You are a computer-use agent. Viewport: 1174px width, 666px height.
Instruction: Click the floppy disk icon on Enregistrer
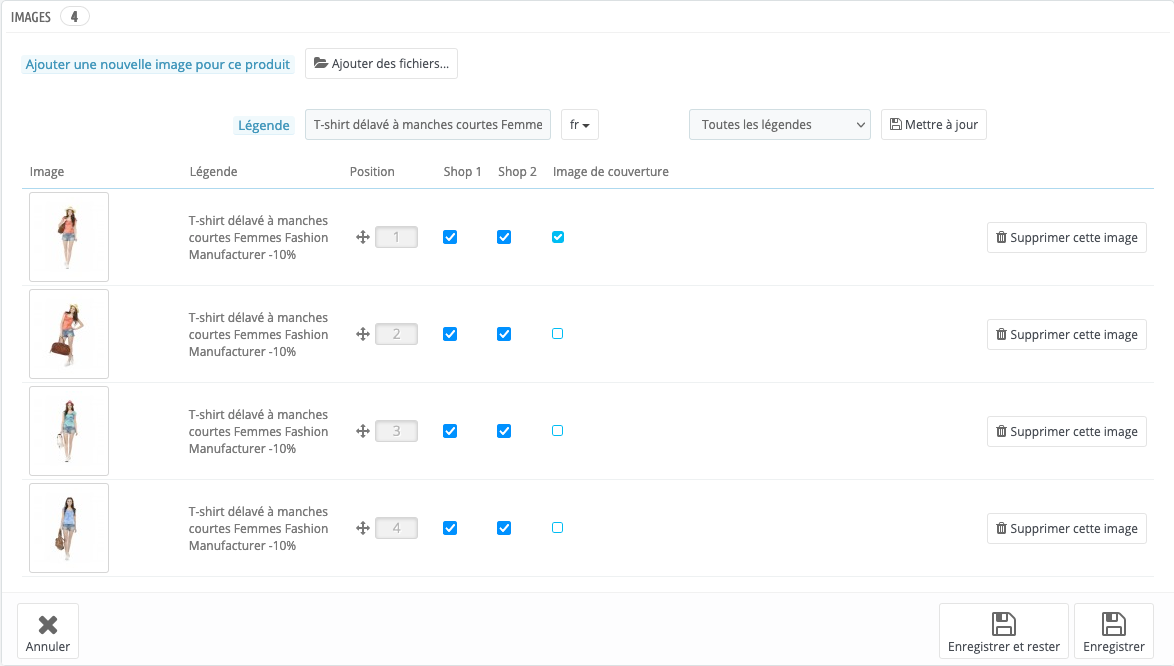[x=1113, y=625]
